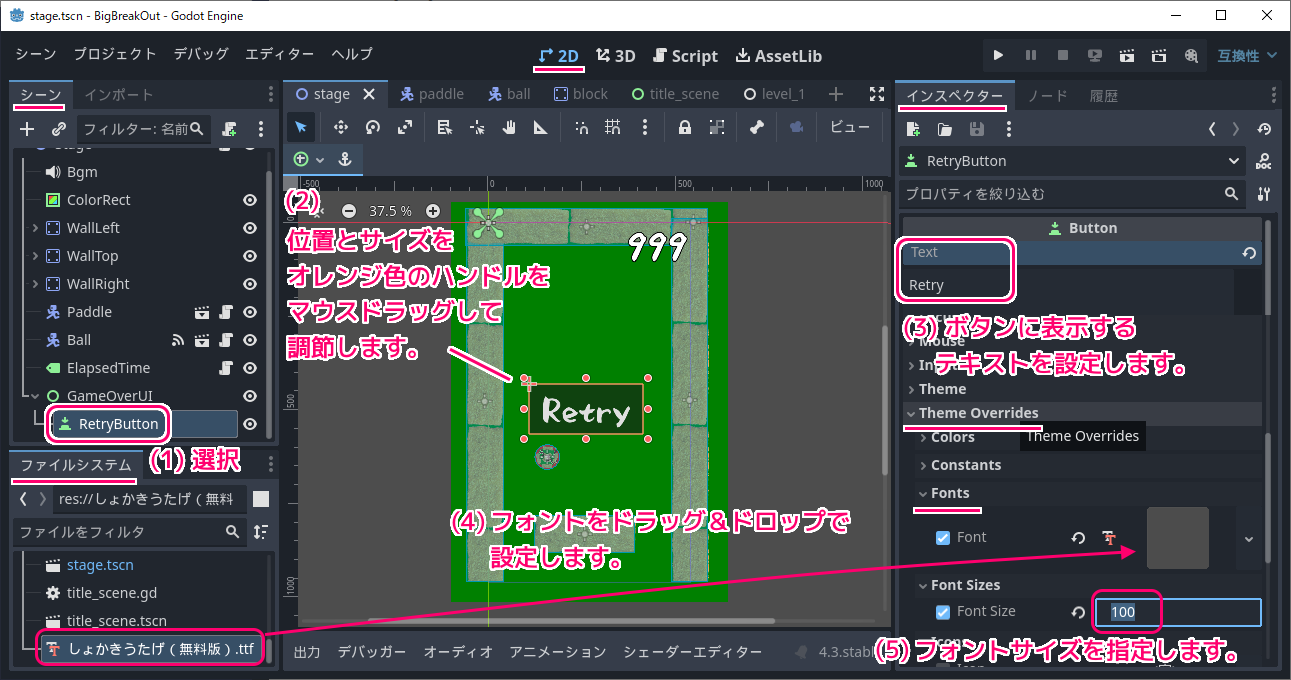Screen dimensions: 1291x680
Task: Create new resource in Inspector
Action: [x=913, y=129]
